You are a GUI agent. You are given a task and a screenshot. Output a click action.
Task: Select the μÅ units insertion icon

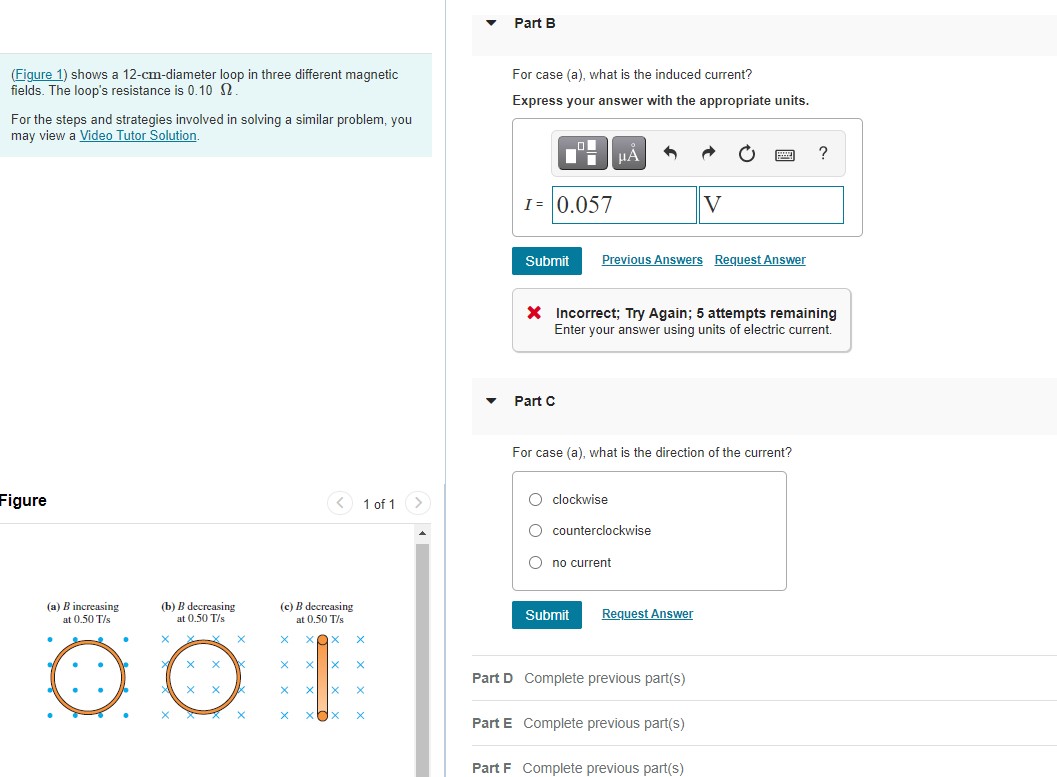point(627,153)
